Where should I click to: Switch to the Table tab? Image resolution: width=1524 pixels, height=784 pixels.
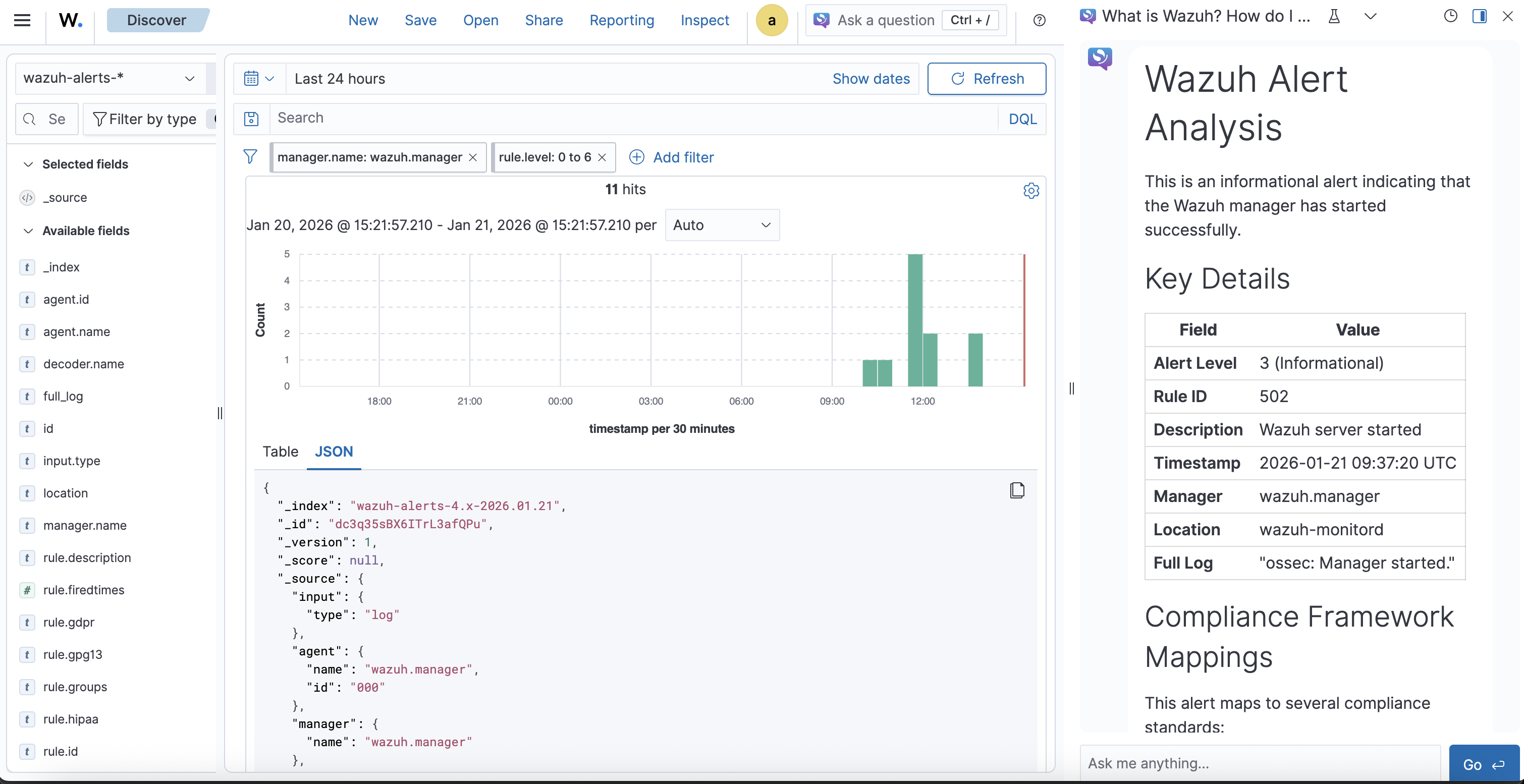(x=281, y=452)
